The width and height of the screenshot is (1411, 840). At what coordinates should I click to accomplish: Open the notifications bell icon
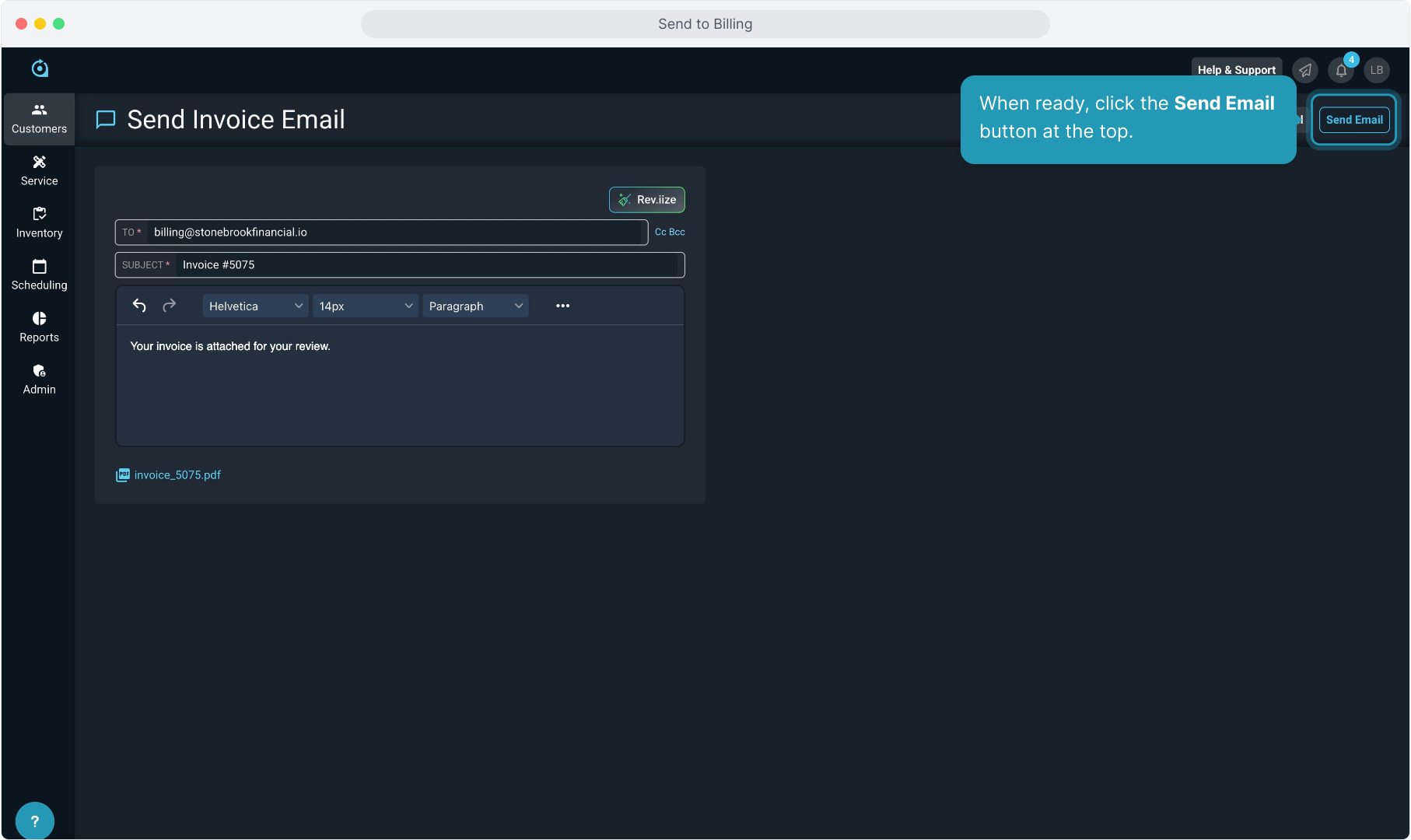click(x=1341, y=70)
